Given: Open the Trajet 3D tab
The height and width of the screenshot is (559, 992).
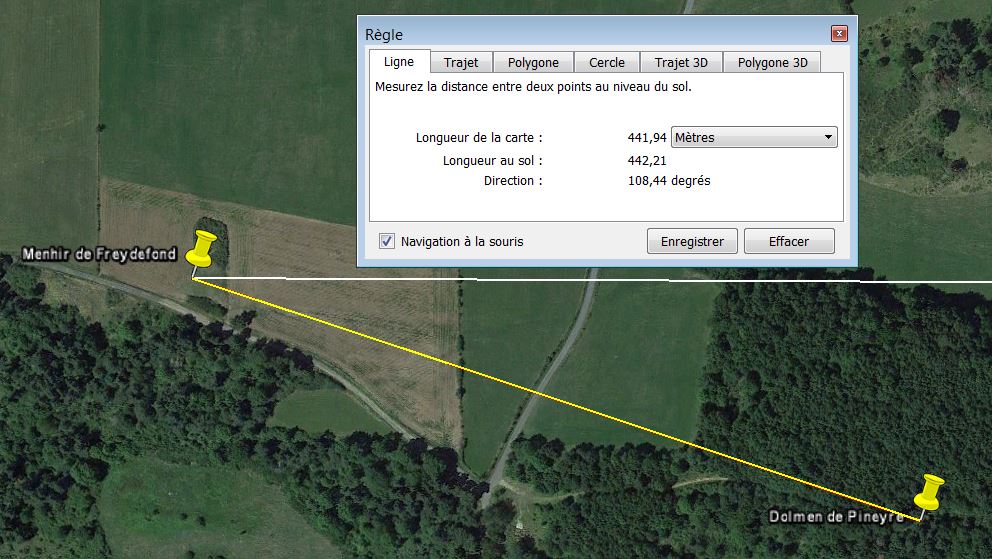Looking at the screenshot, I should (x=681, y=62).
